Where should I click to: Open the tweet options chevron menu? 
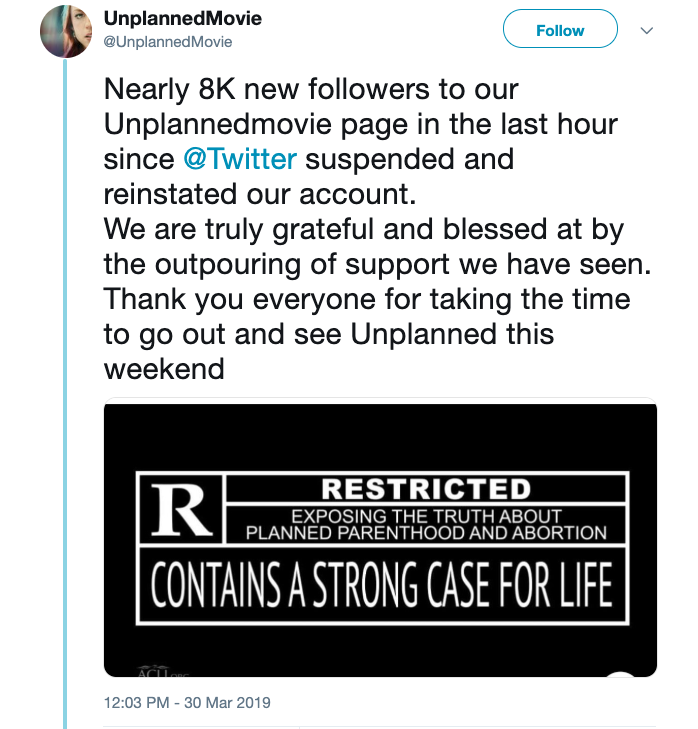(645, 31)
